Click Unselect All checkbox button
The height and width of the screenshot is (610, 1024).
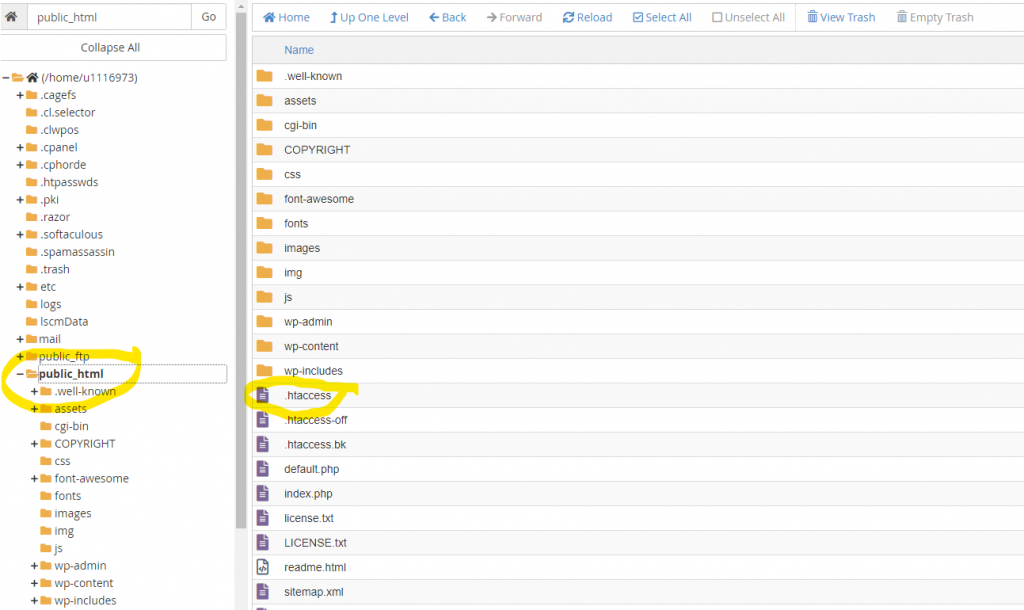[748, 17]
